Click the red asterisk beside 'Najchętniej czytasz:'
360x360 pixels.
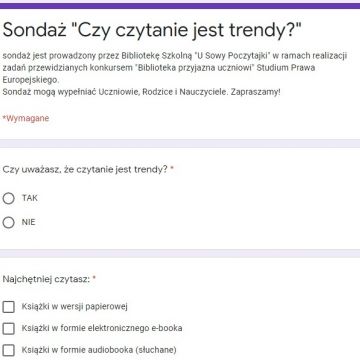click(94, 278)
